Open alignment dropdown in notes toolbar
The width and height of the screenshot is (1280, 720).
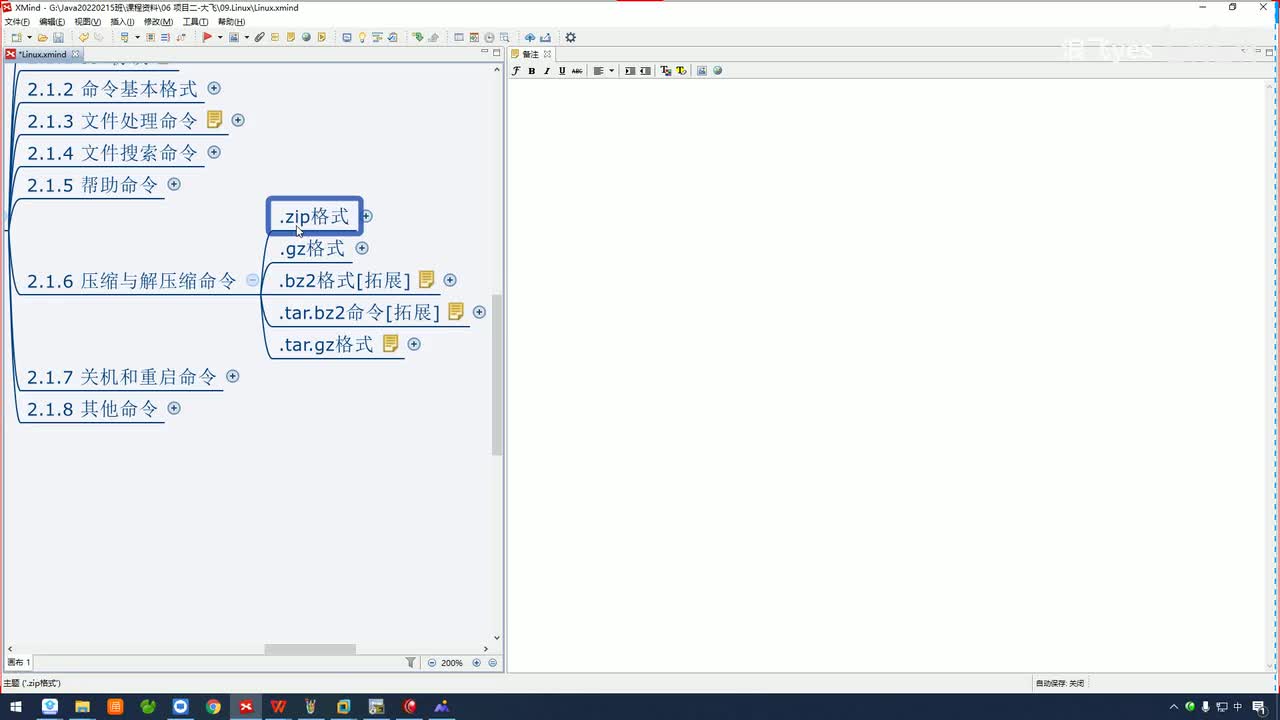pos(611,71)
